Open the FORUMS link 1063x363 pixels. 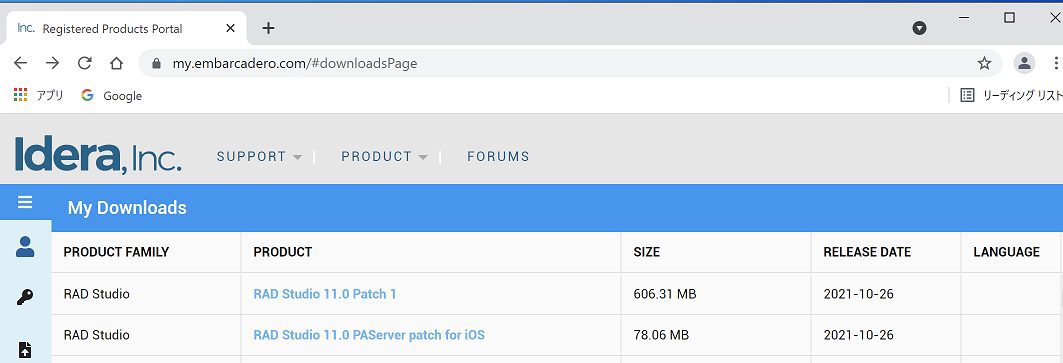pos(498,157)
